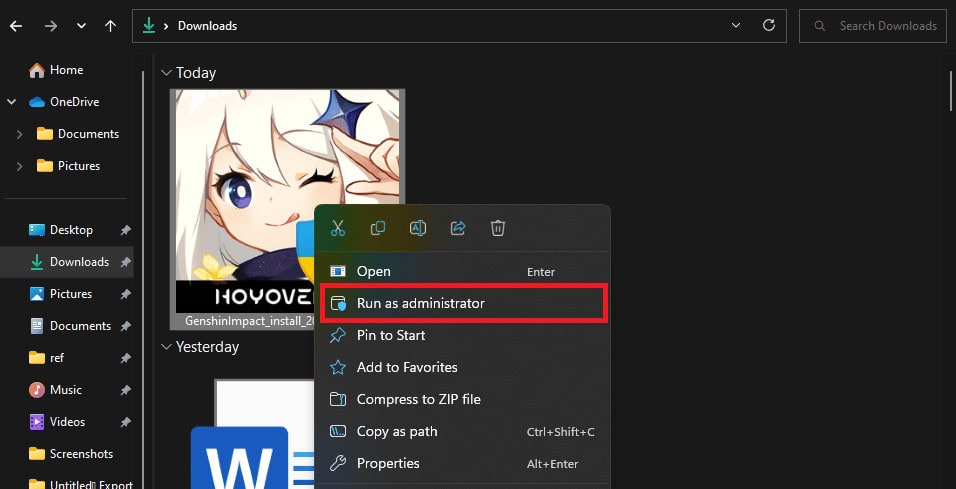Open pinned Desktop in sidebar
This screenshot has width=956, height=489.
61,230
